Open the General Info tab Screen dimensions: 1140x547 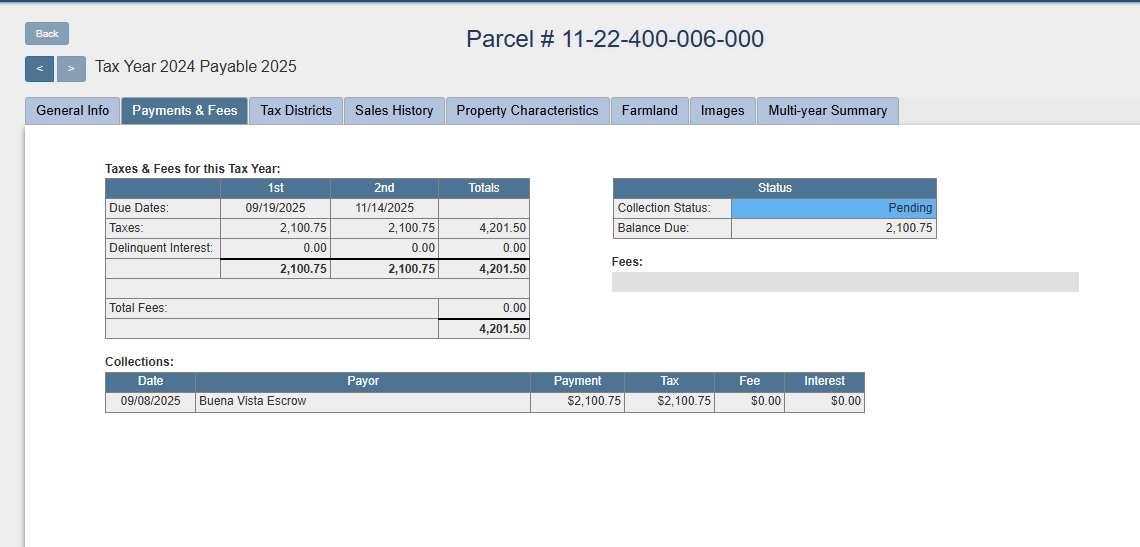[x=73, y=111]
